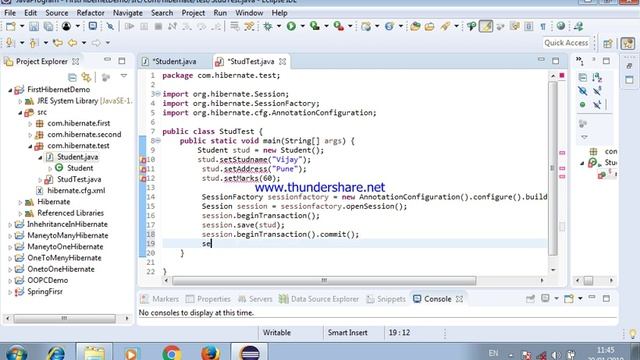
Task: Click the Debug bug icon
Action: 268,27
